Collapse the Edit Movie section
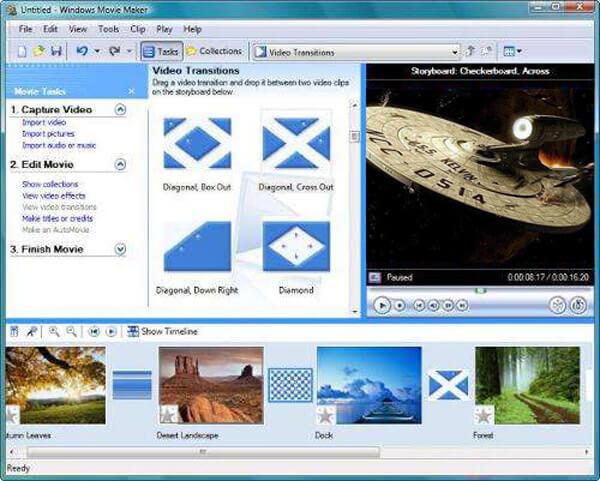 pyautogui.click(x=120, y=165)
